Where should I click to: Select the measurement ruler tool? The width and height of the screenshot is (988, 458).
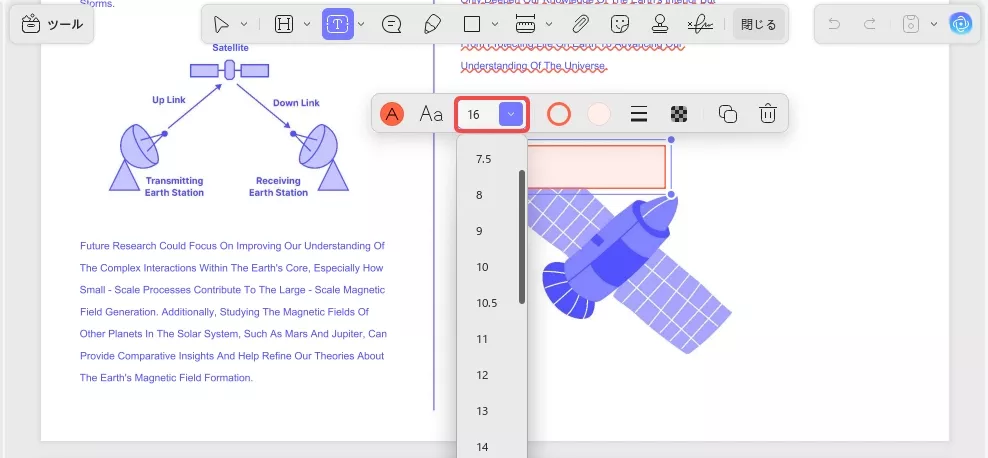[525, 25]
